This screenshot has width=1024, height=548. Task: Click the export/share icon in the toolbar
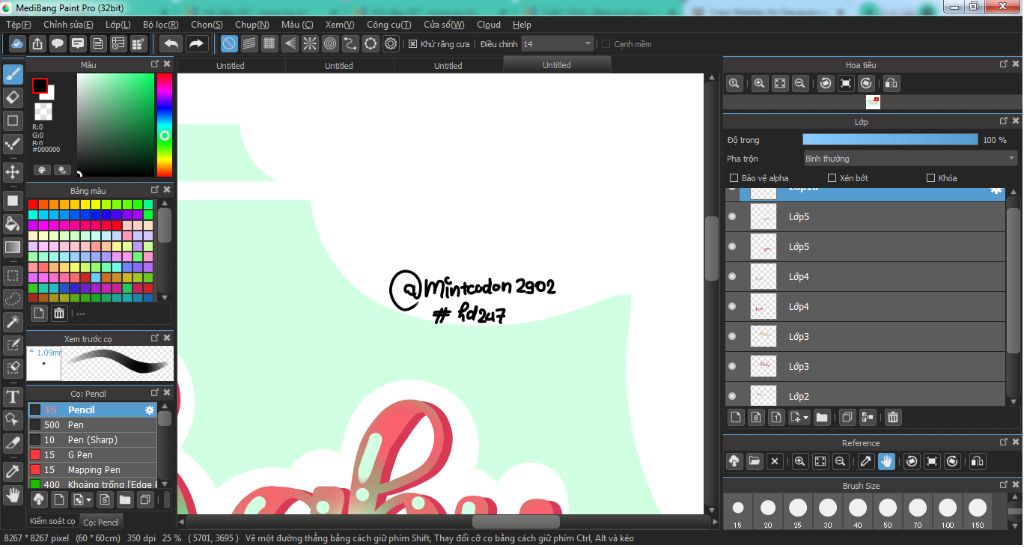click(x=37, y=44)
